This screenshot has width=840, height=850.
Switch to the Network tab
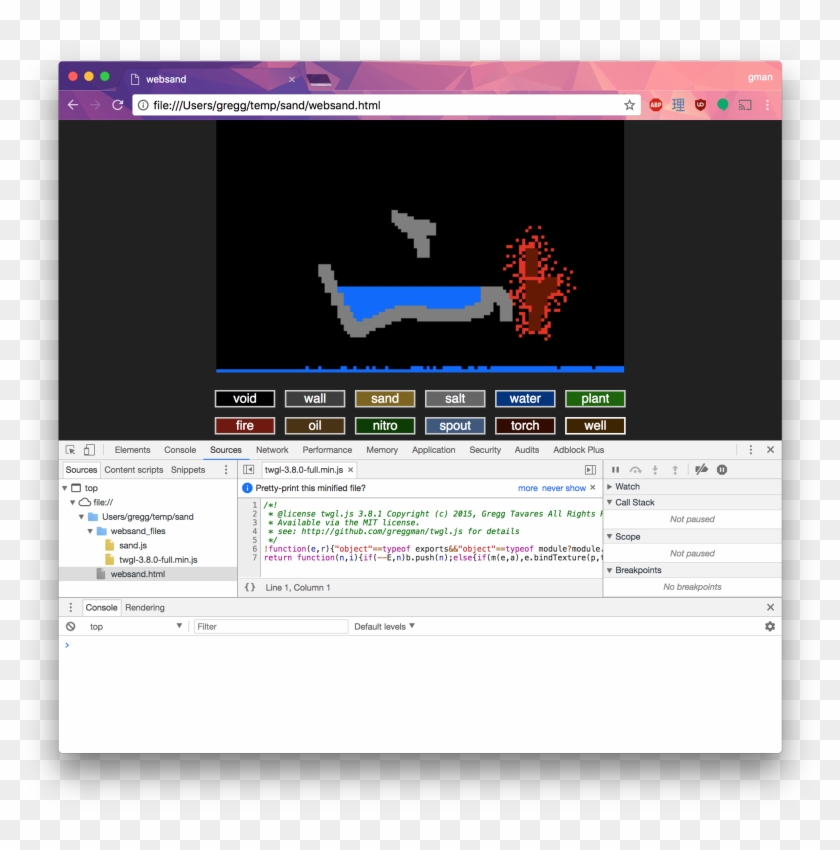[x=272, y=450]
